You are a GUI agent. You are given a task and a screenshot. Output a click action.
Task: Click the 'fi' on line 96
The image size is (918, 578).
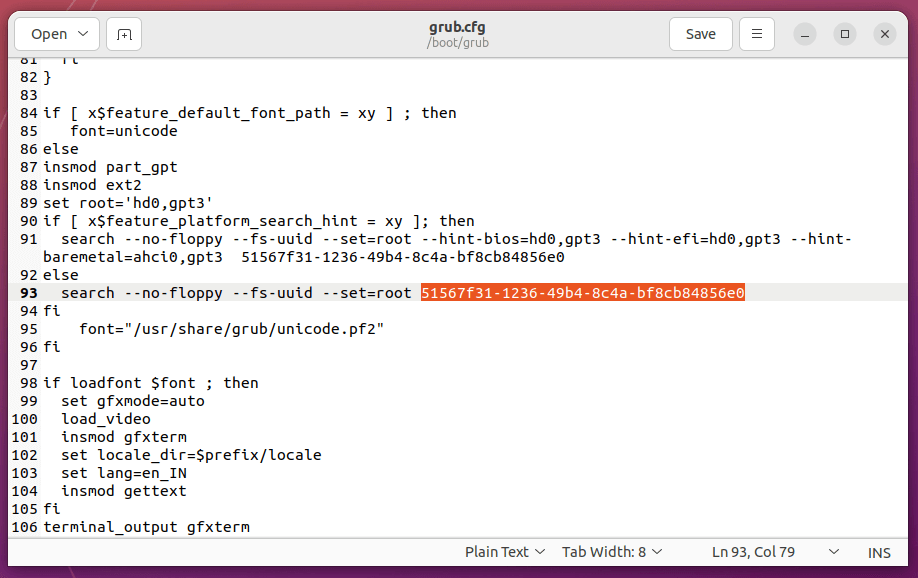pyautogui.click(x=52, y=347)
